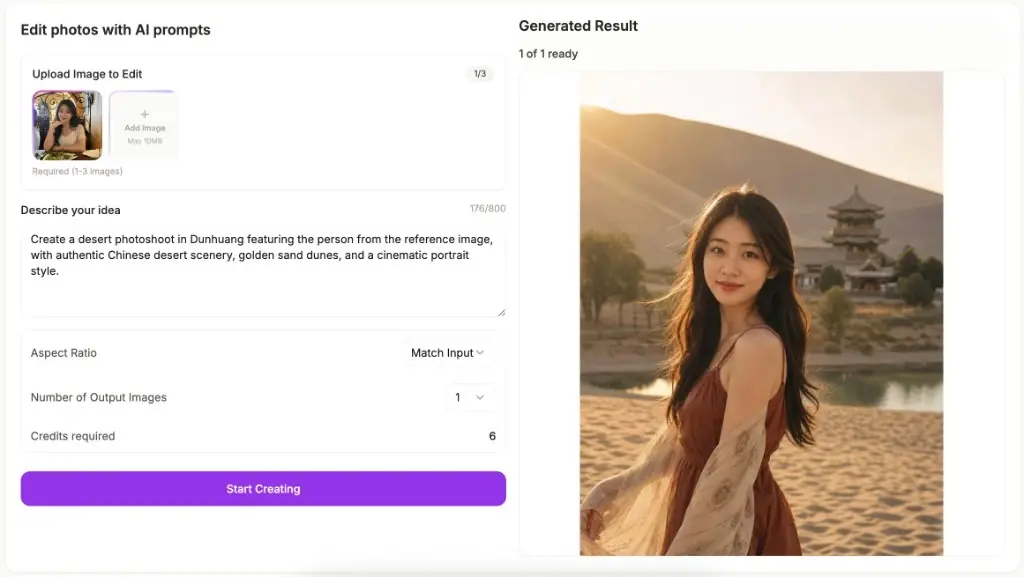Click the textarea resize handle corner
The height and width of the screenshot is (577, 1024).
(502, 313)
